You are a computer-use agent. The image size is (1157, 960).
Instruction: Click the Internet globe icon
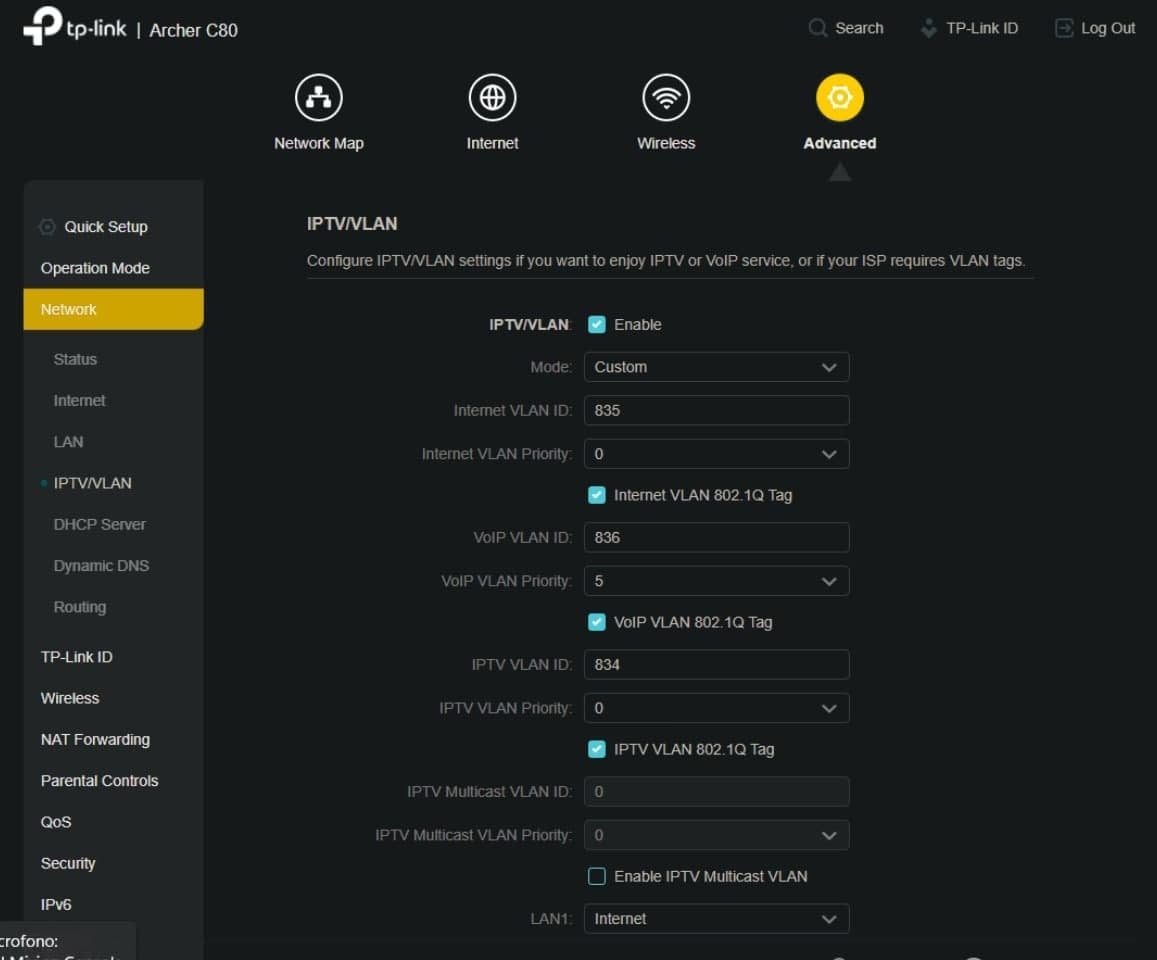[492, 98]
